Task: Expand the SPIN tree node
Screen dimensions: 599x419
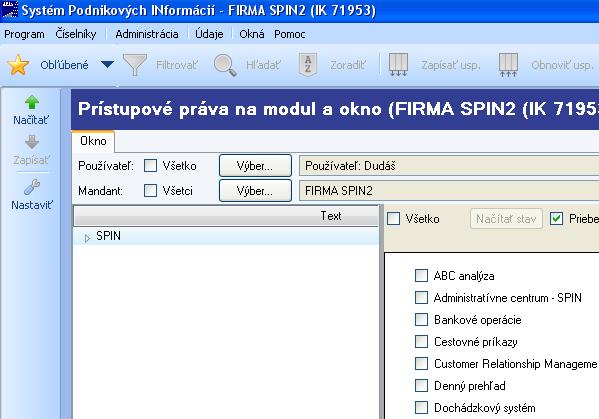Action: pyautogui.click(x=87, y=238)
